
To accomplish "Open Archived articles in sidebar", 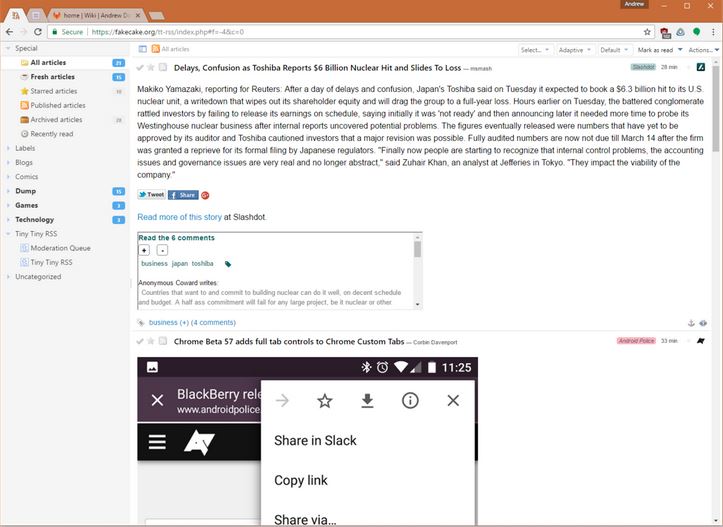I will [x=65, y=119].
